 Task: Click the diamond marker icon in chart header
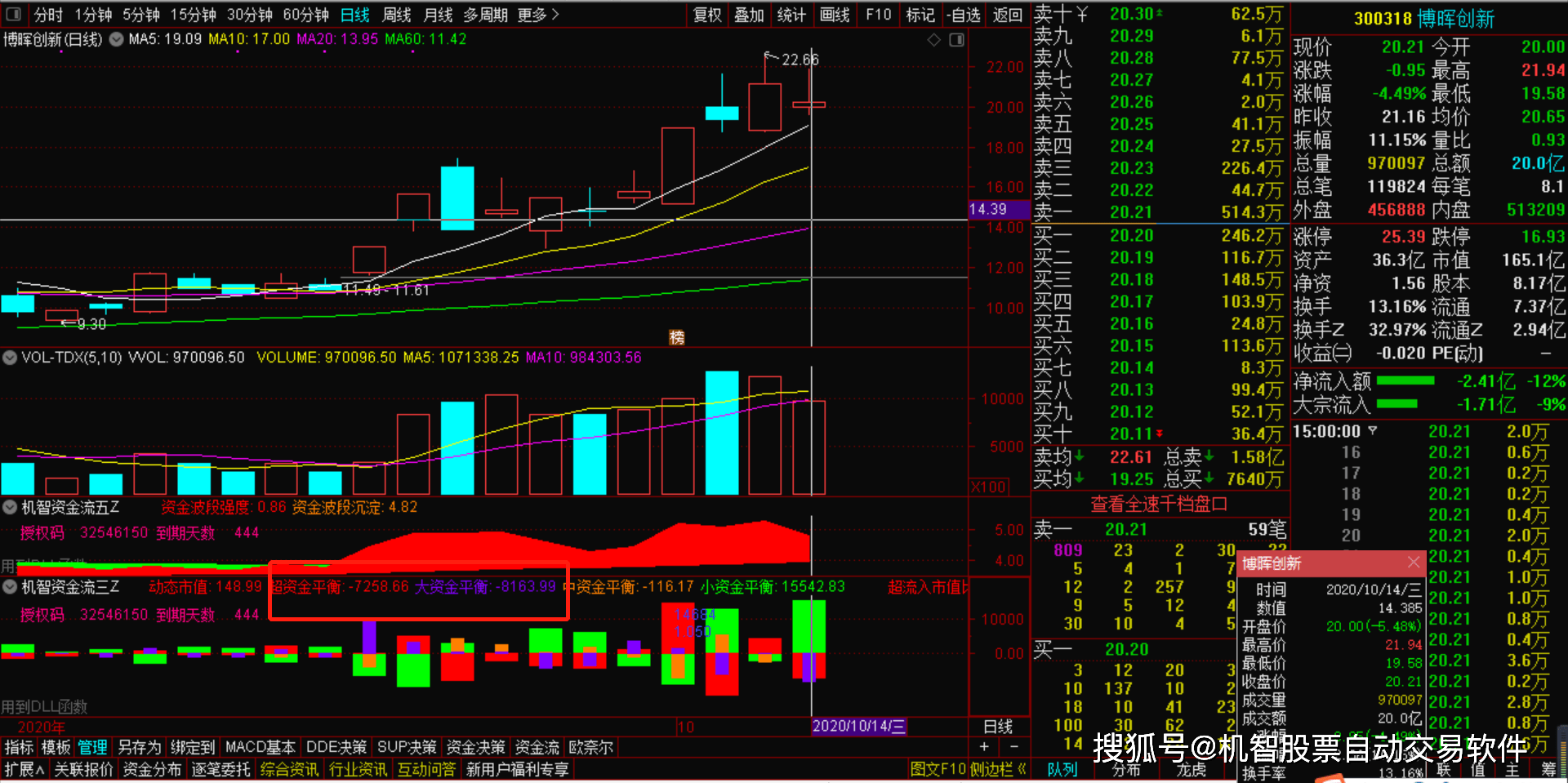click(934, 39)
